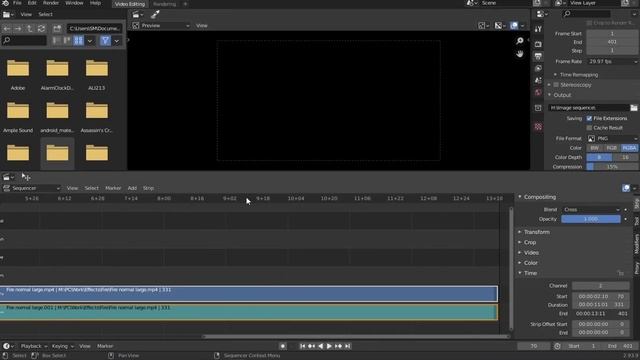
Task: Click the preview zoom magnifier icon
Action: tap(520, 41)
